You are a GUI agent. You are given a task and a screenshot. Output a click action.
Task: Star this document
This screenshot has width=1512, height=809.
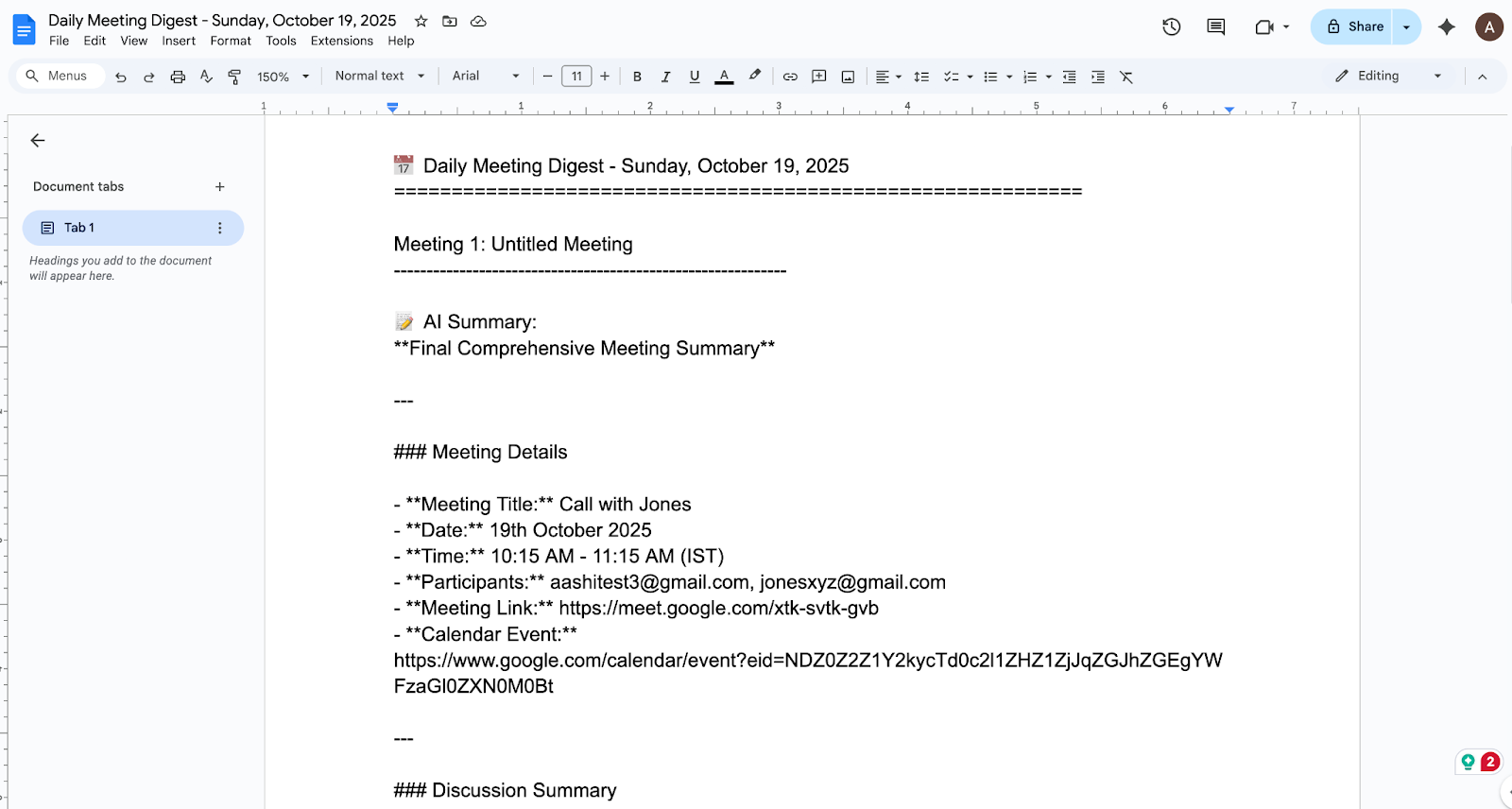(421, 21)
